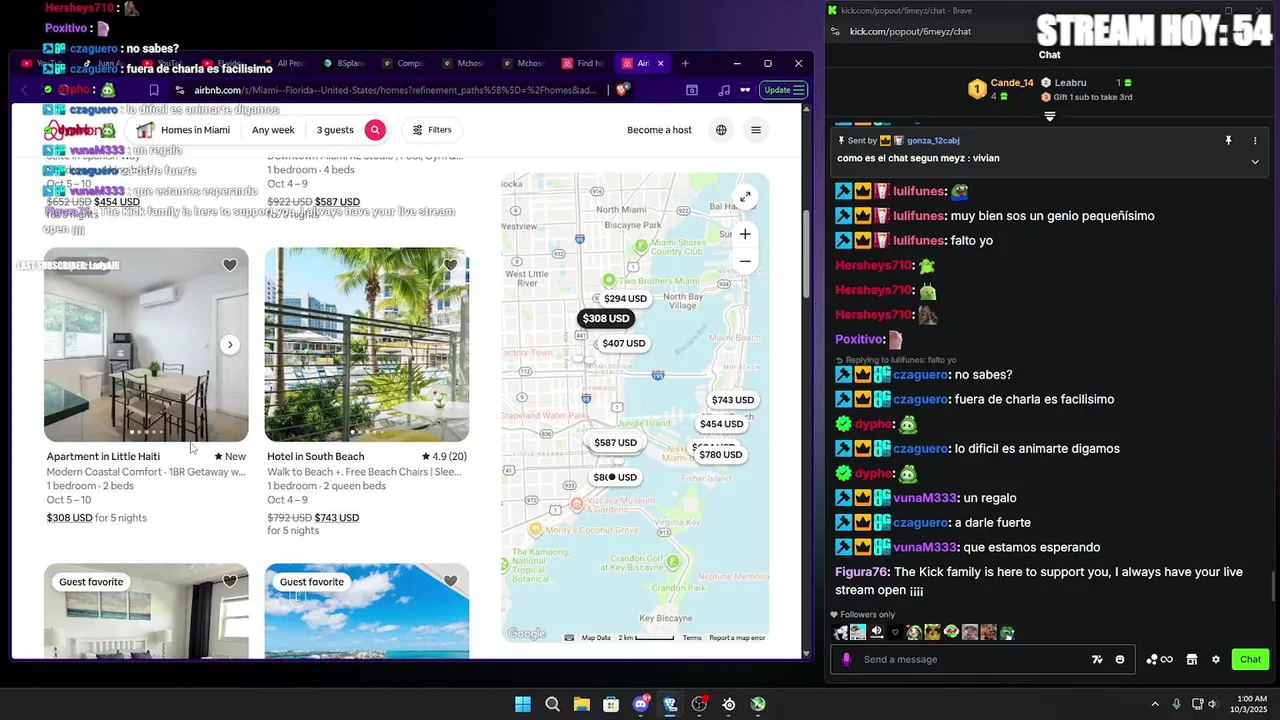This screenshot has height=720, width=1280.
Task: Open Map Data attribution on the map
Action: pyautogui.click(x=596, y=638)
